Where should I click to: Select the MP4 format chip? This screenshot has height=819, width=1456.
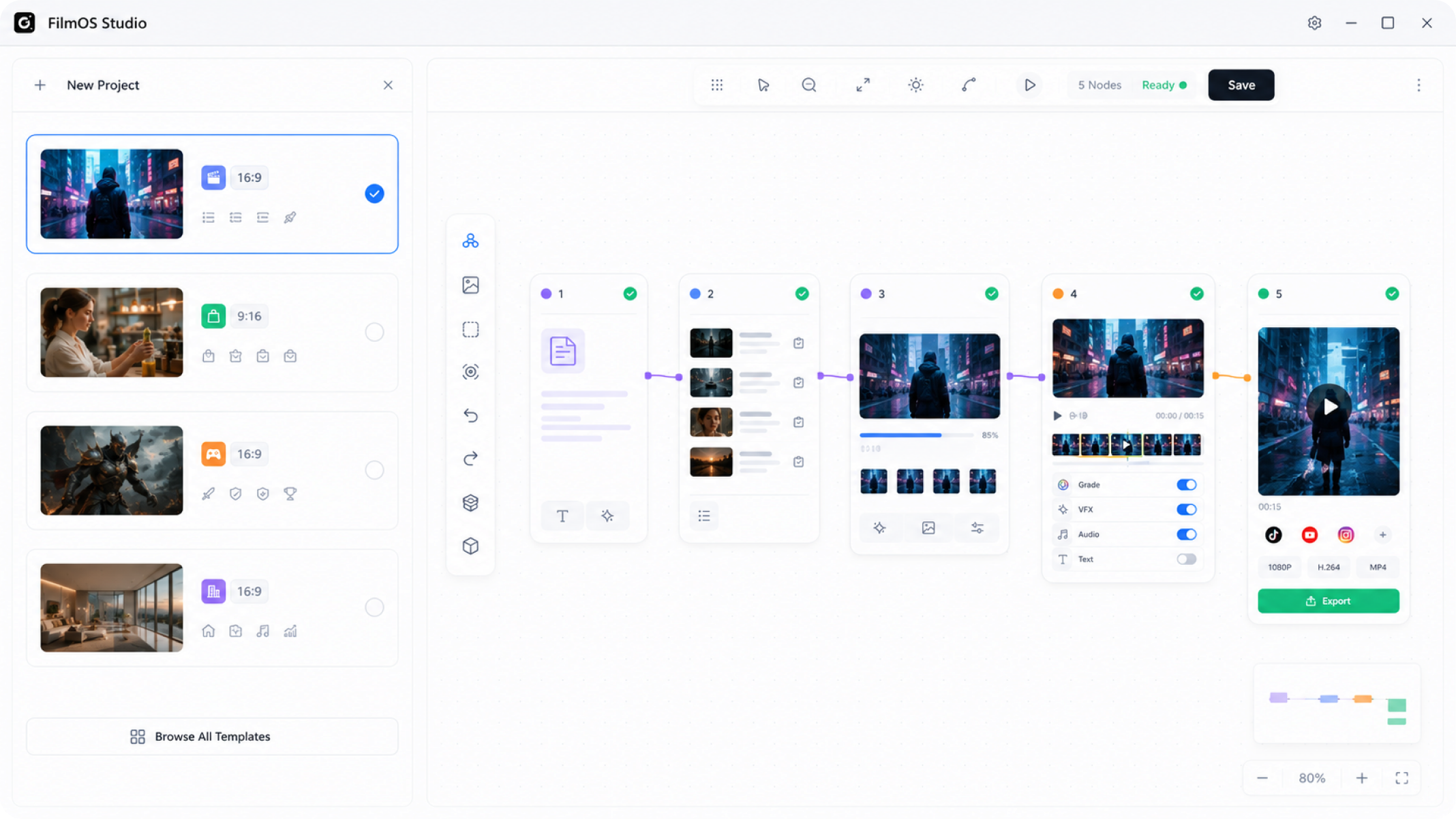click(1378, 567)
